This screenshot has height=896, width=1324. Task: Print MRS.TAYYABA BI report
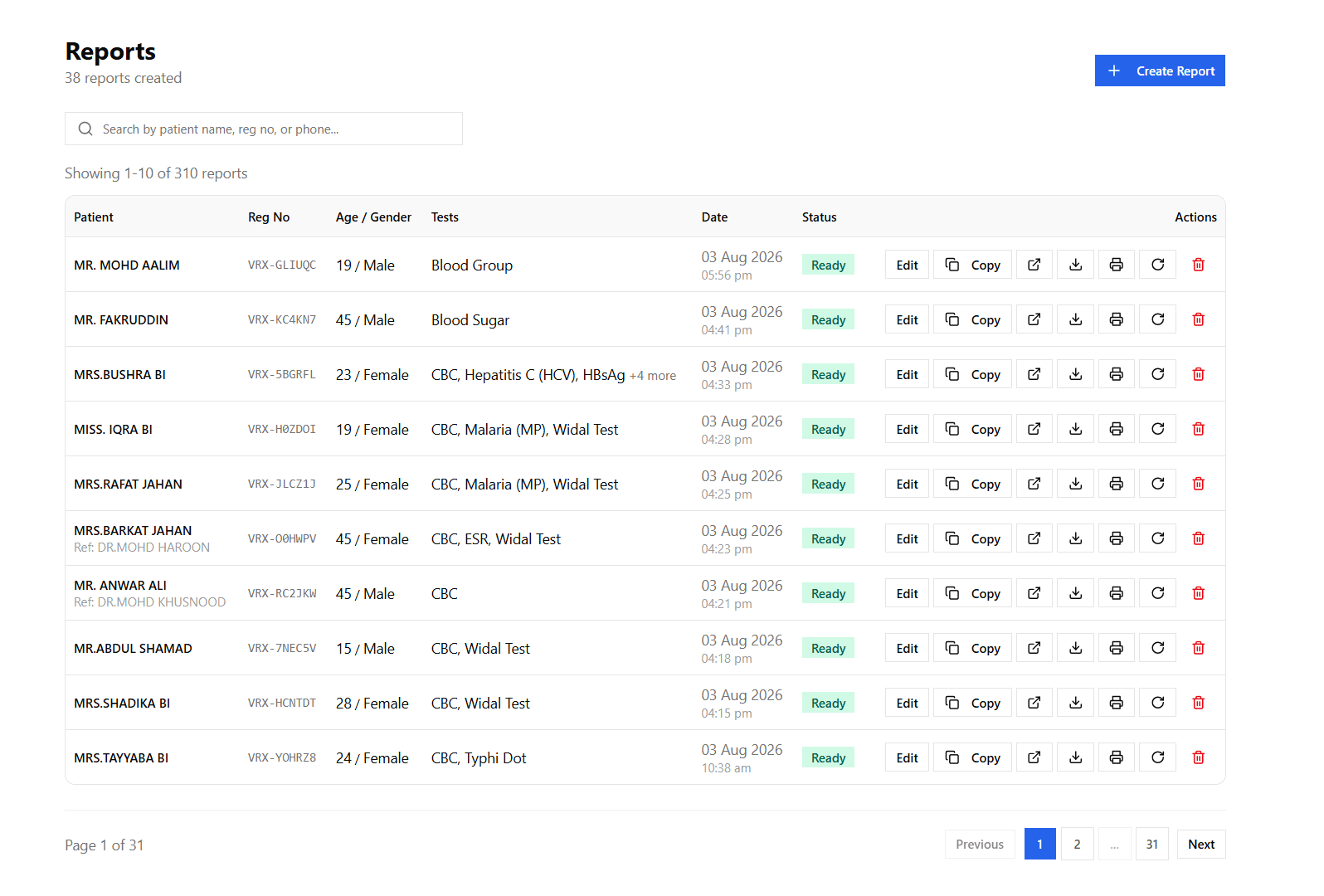tap(1117, 757)
